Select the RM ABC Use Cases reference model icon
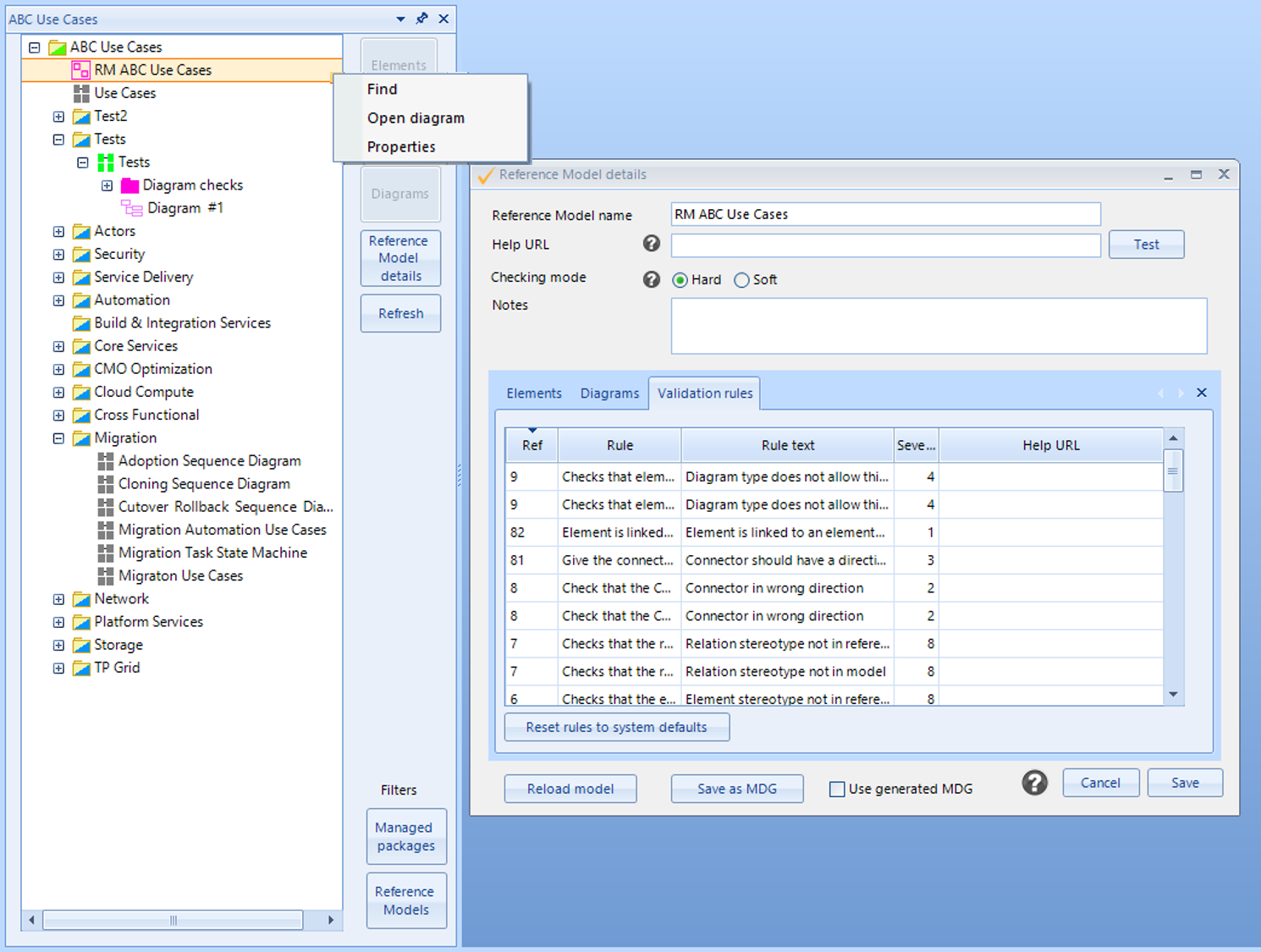 coord(81,70)
